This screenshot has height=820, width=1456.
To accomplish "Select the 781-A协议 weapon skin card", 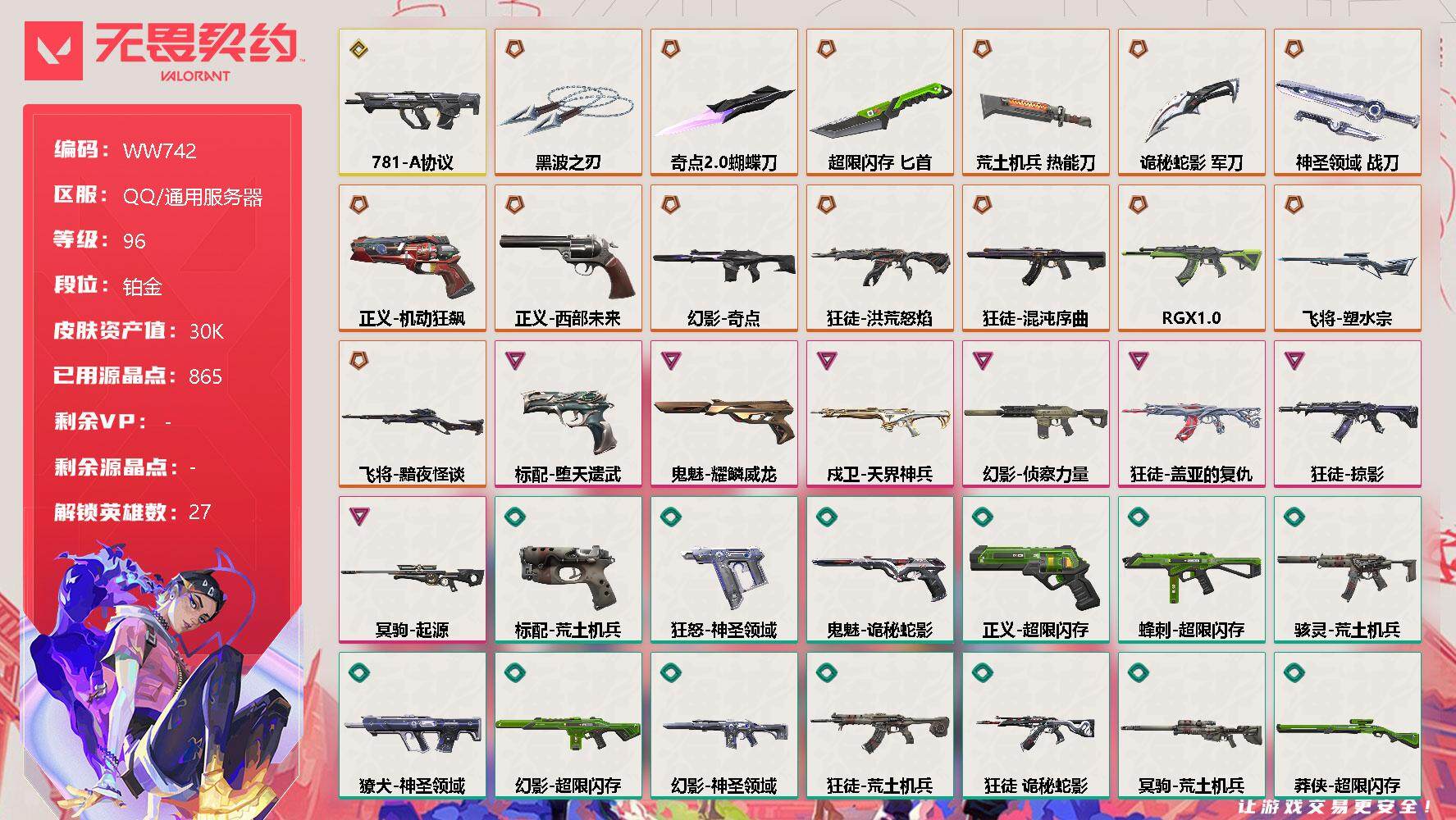I will (412, 102).
